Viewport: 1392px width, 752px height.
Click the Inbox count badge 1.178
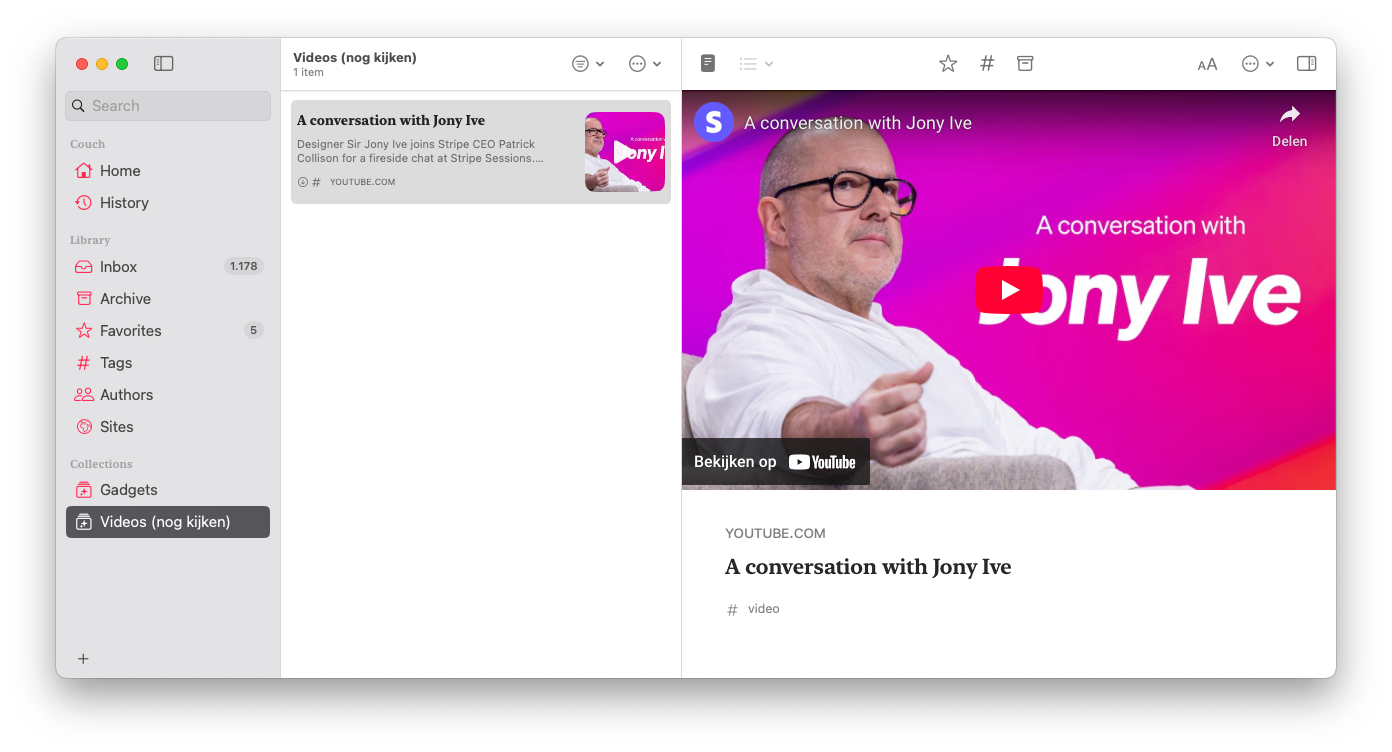tap(244, 267)
